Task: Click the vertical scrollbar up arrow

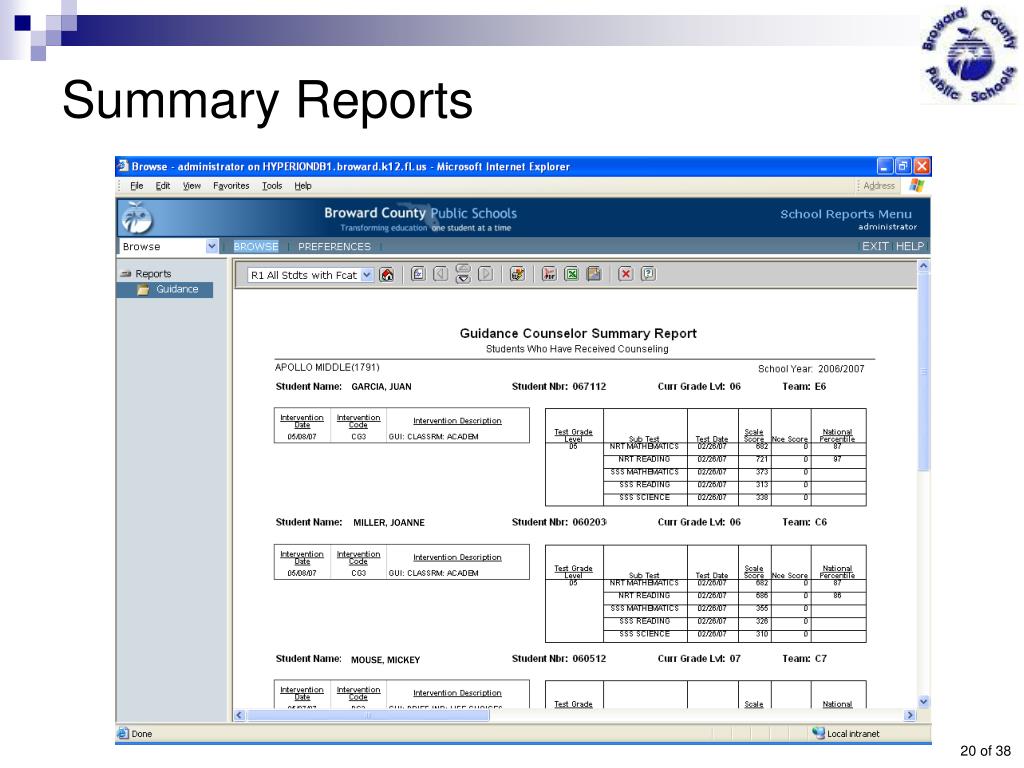Action: [923, 266]
